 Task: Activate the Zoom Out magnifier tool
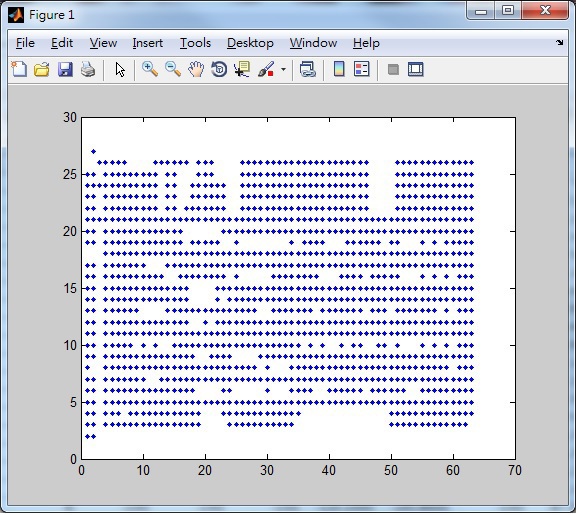pyautogui.click(x=173, y=69)
